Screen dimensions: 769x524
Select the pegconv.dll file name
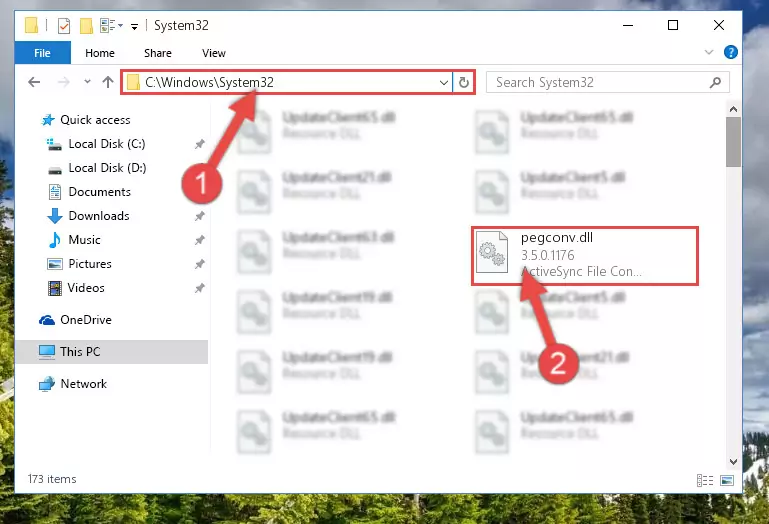[557, 237]
